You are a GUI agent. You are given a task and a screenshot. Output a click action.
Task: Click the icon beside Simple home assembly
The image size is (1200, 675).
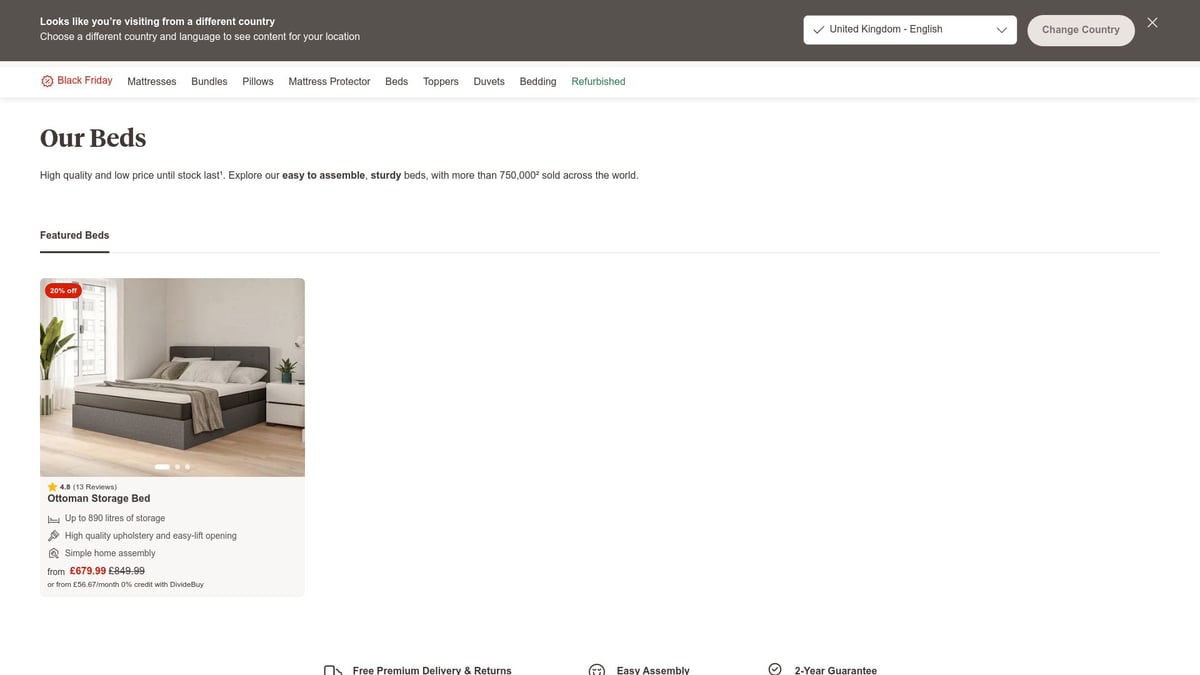click(x=54, y=553)
